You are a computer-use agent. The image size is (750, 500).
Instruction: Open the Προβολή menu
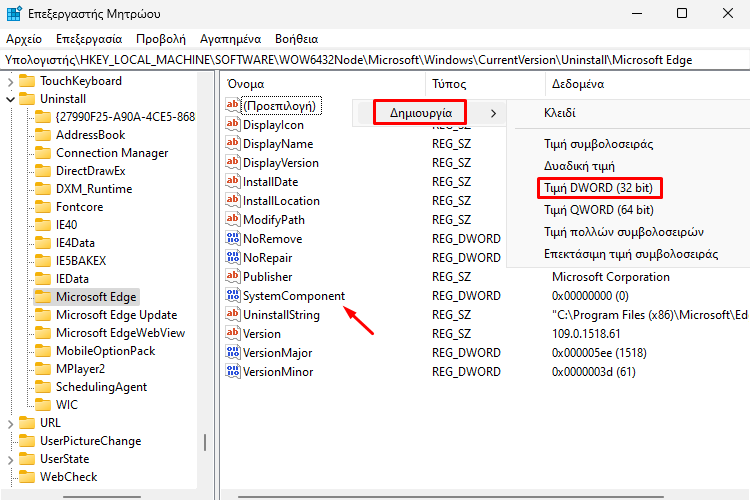161,39
